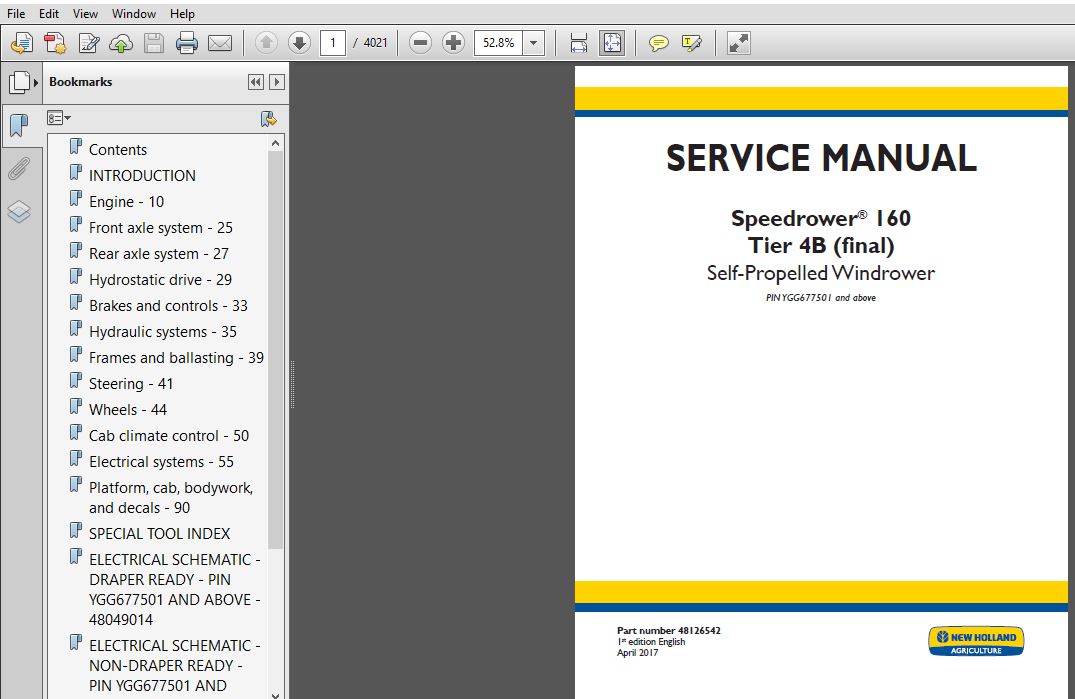Viewport: 1075px width, 699px height.
Task: Click the Print icon
Action: [x=186, y=43]
